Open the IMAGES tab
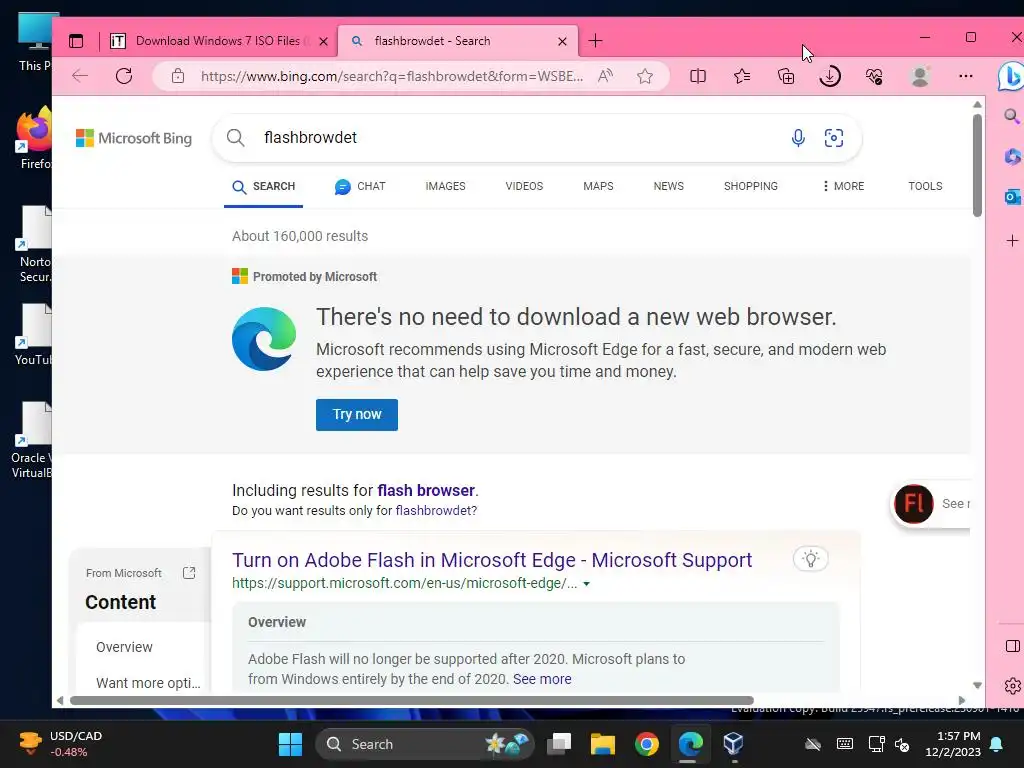Viewport: 1024px width, 768px height. 445,186
